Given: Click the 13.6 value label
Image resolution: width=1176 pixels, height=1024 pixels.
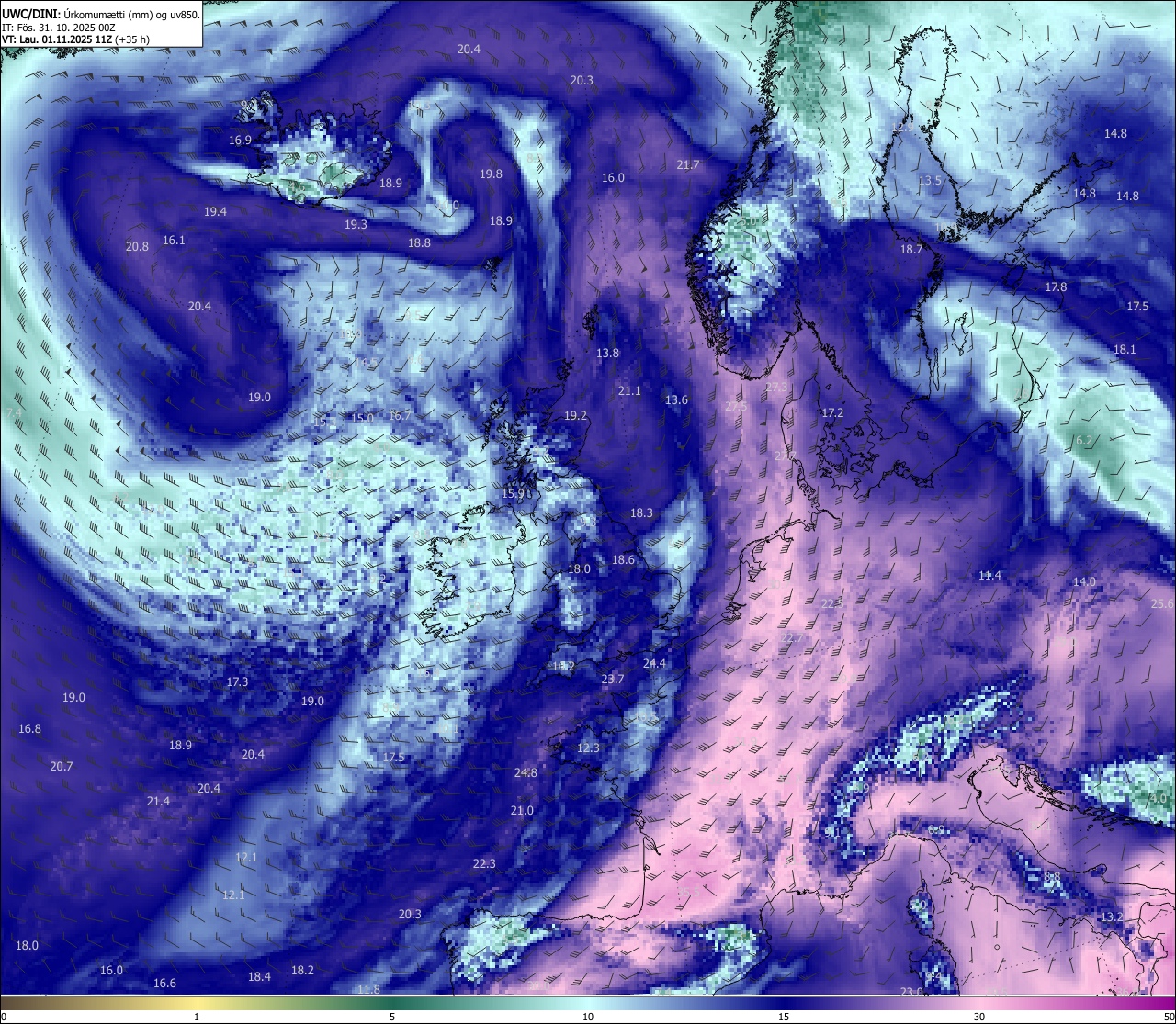Looking at the screenshot, I should (676, 400).
